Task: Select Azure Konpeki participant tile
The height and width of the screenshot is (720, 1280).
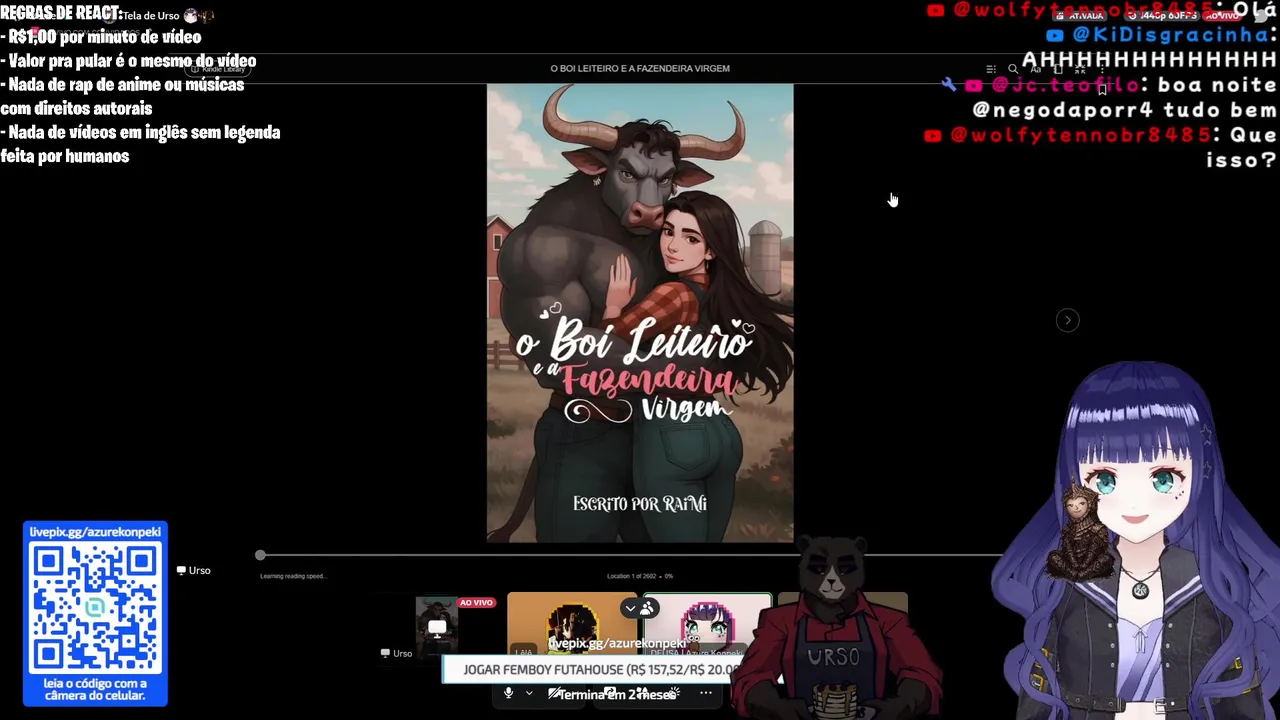Action: pos(708,626)
